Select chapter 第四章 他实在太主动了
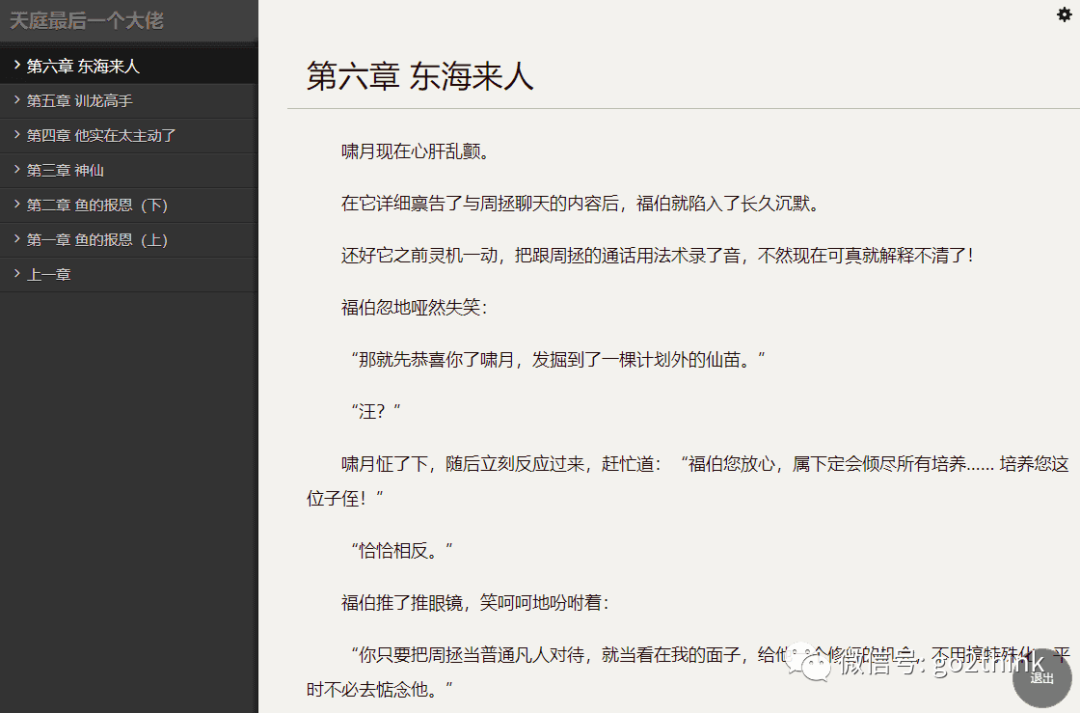The image size is (1080, 713). point(100,135)
